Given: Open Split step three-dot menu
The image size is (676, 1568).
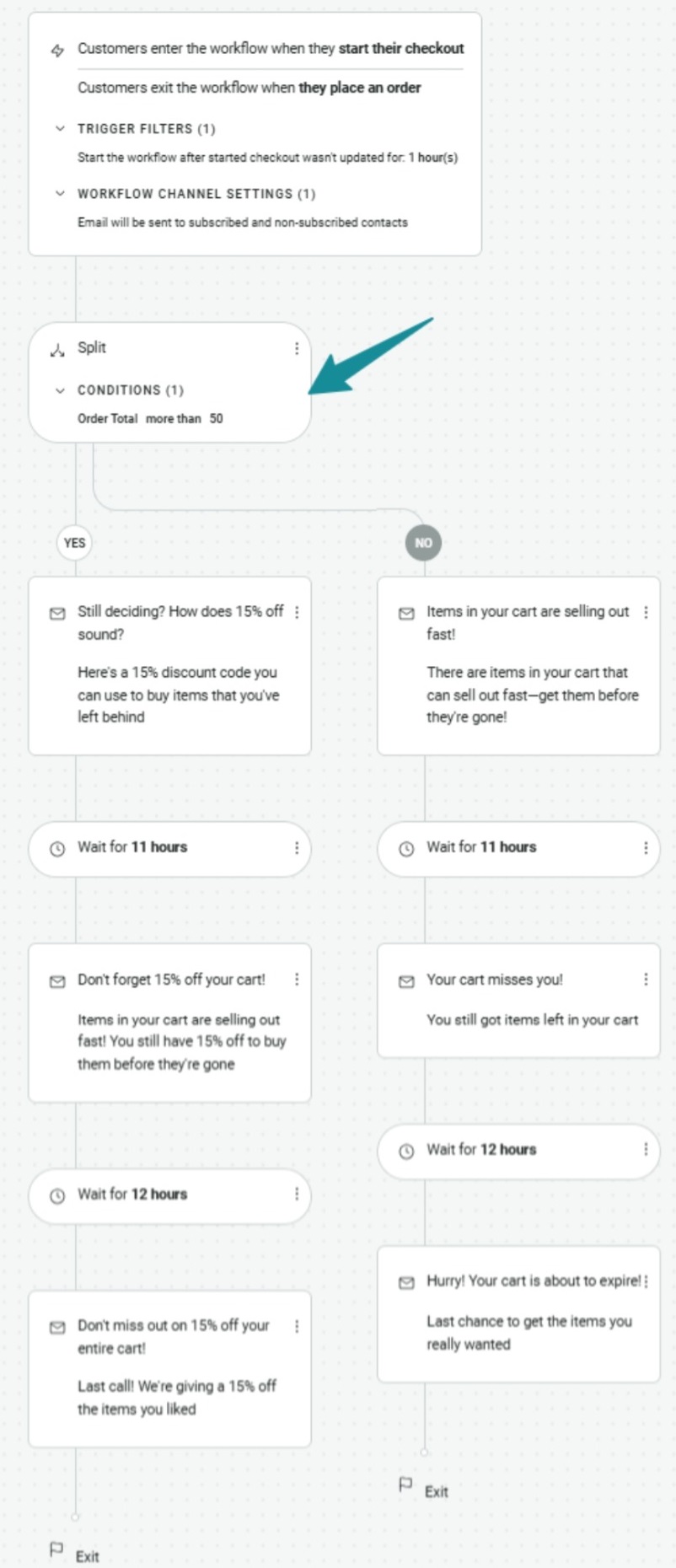Looking at the screenshot, I should click(297, 348).
